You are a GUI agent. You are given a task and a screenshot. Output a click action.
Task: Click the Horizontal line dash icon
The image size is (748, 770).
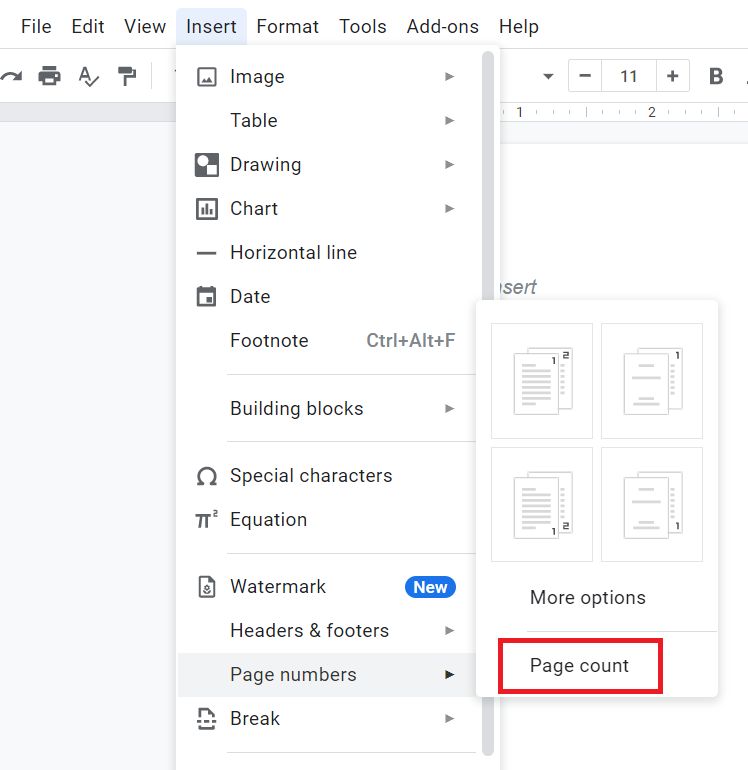point(206,253)
